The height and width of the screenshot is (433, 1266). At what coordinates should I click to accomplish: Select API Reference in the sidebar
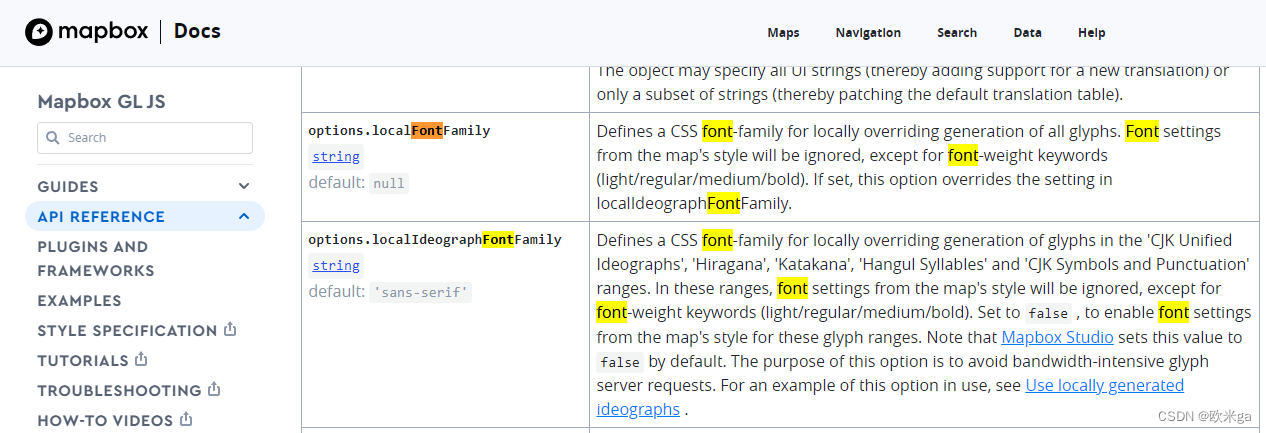(101, 217)
